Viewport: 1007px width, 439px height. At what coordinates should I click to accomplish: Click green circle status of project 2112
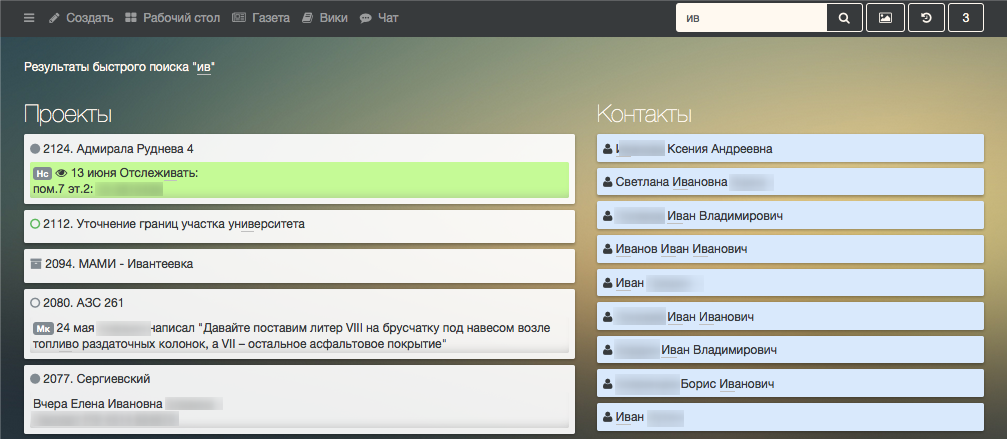[x=35, y=224]
